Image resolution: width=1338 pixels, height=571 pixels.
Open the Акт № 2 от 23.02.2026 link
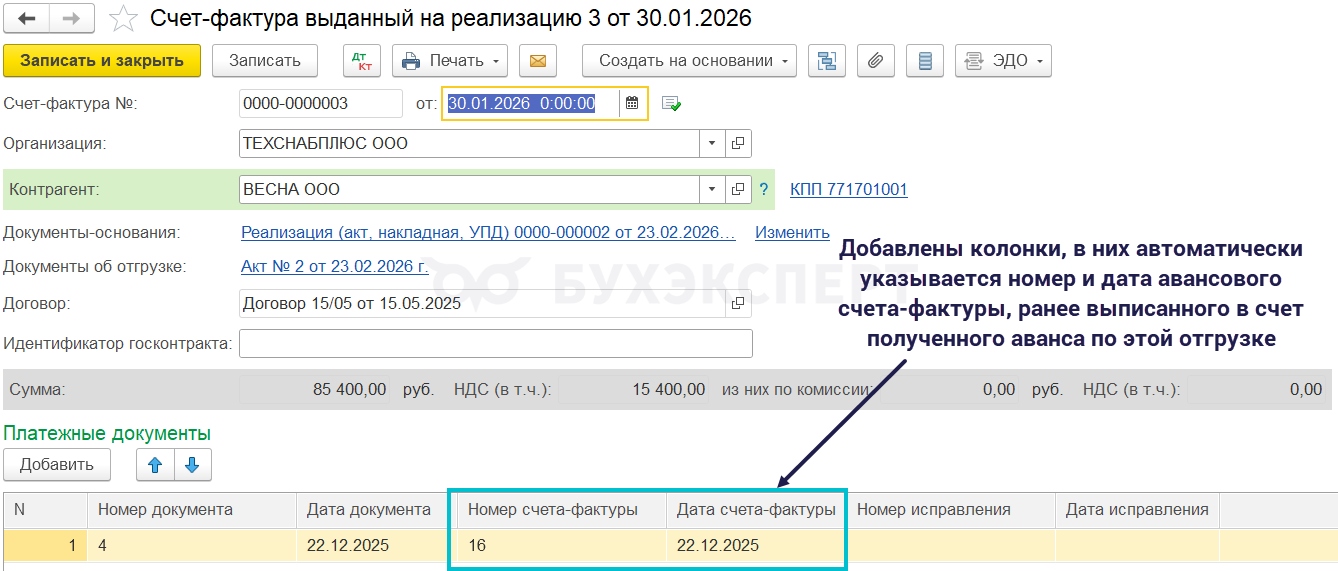tap(335, 266)
